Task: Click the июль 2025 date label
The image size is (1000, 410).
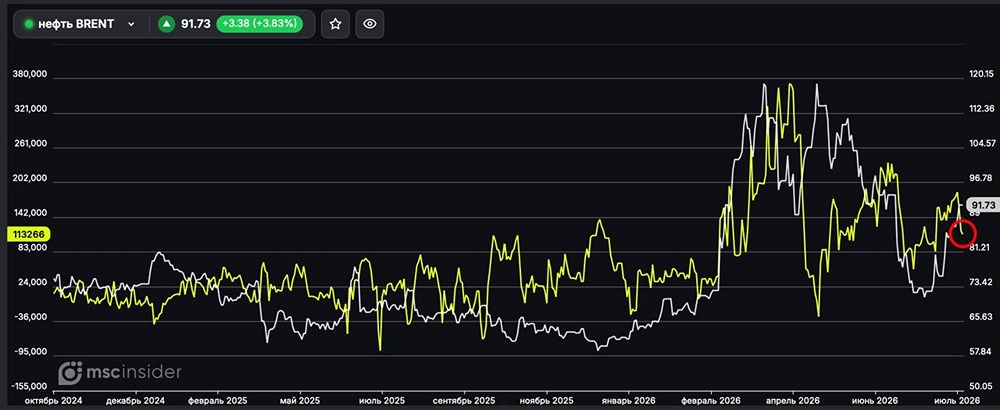Action: (x=382, y=401)
